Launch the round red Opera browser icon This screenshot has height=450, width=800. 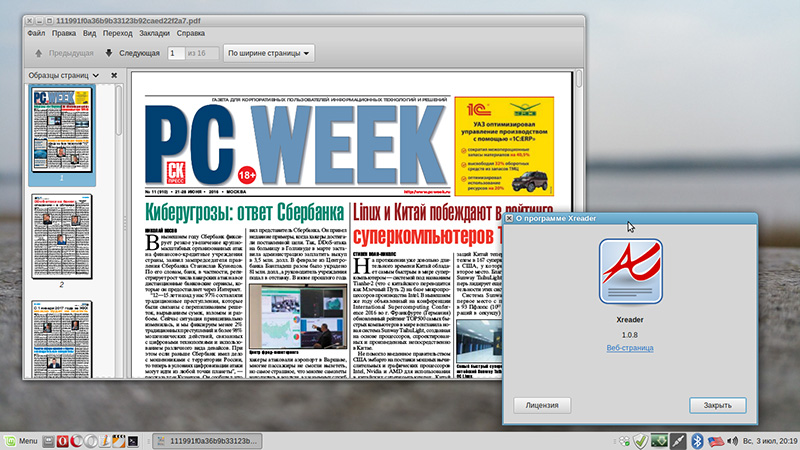[x=77, y=441]
